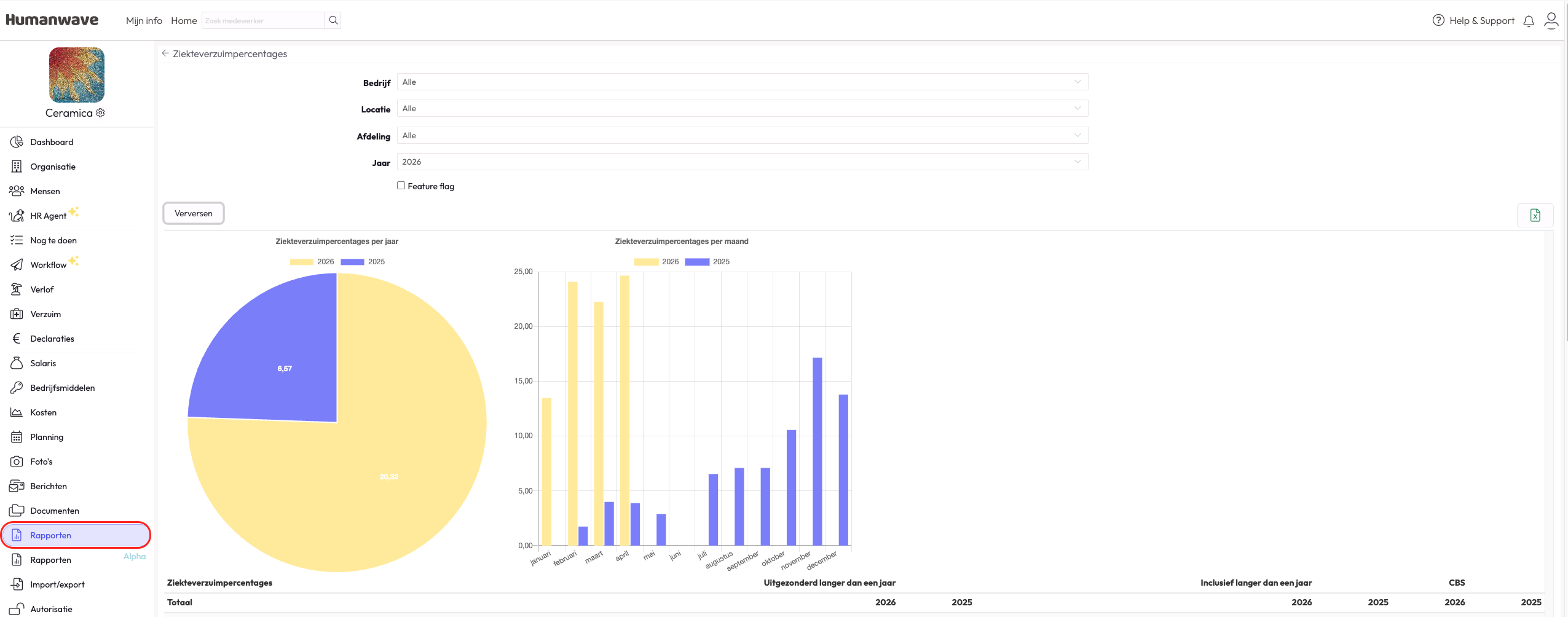Click the Foto's camera icon
Screen dimensions: 1568x617
point(17,462)
